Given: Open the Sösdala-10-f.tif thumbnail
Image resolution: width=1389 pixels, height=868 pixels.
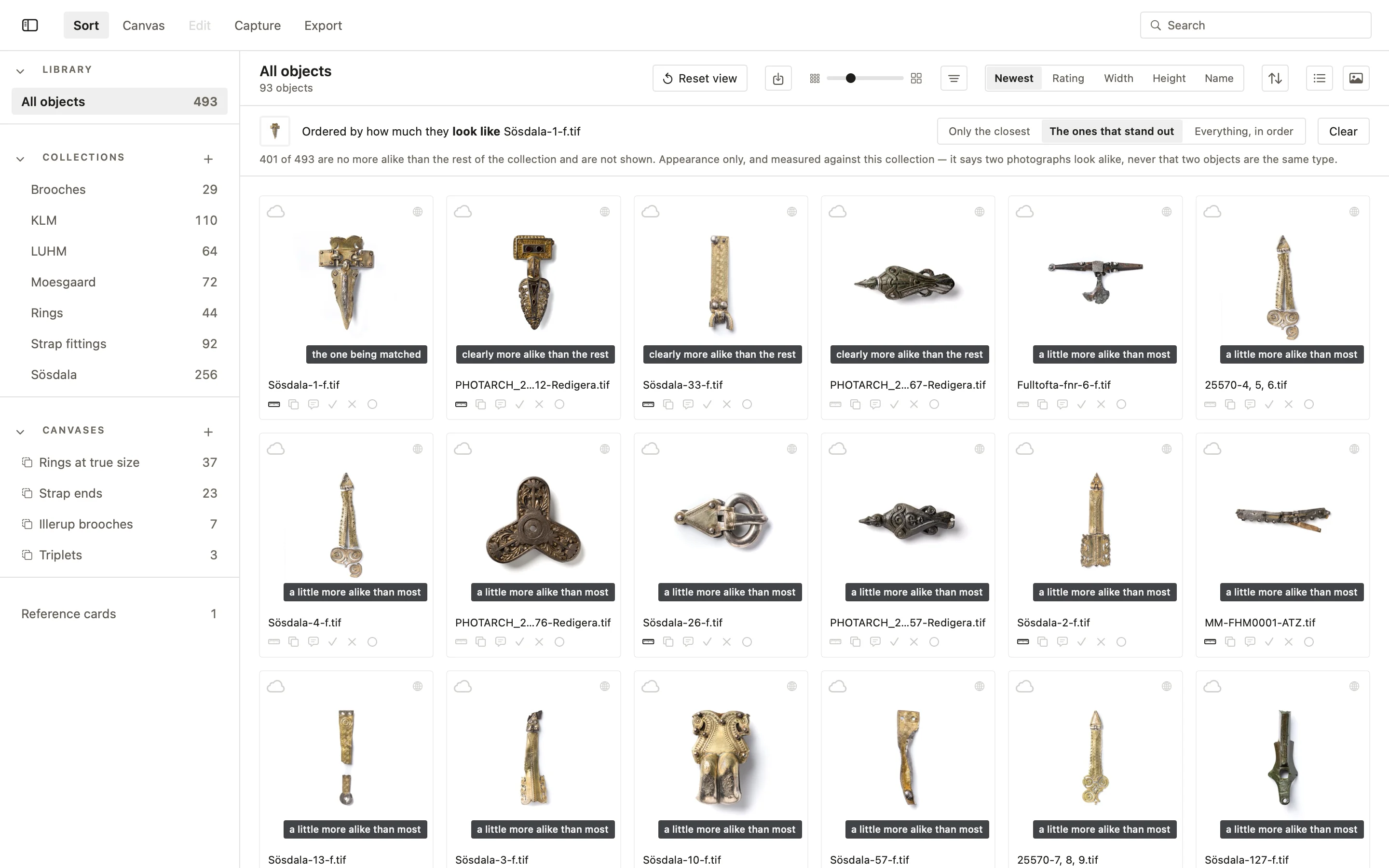Looking at the screenshot, I should pyautogui.click(x=721, y=758).
